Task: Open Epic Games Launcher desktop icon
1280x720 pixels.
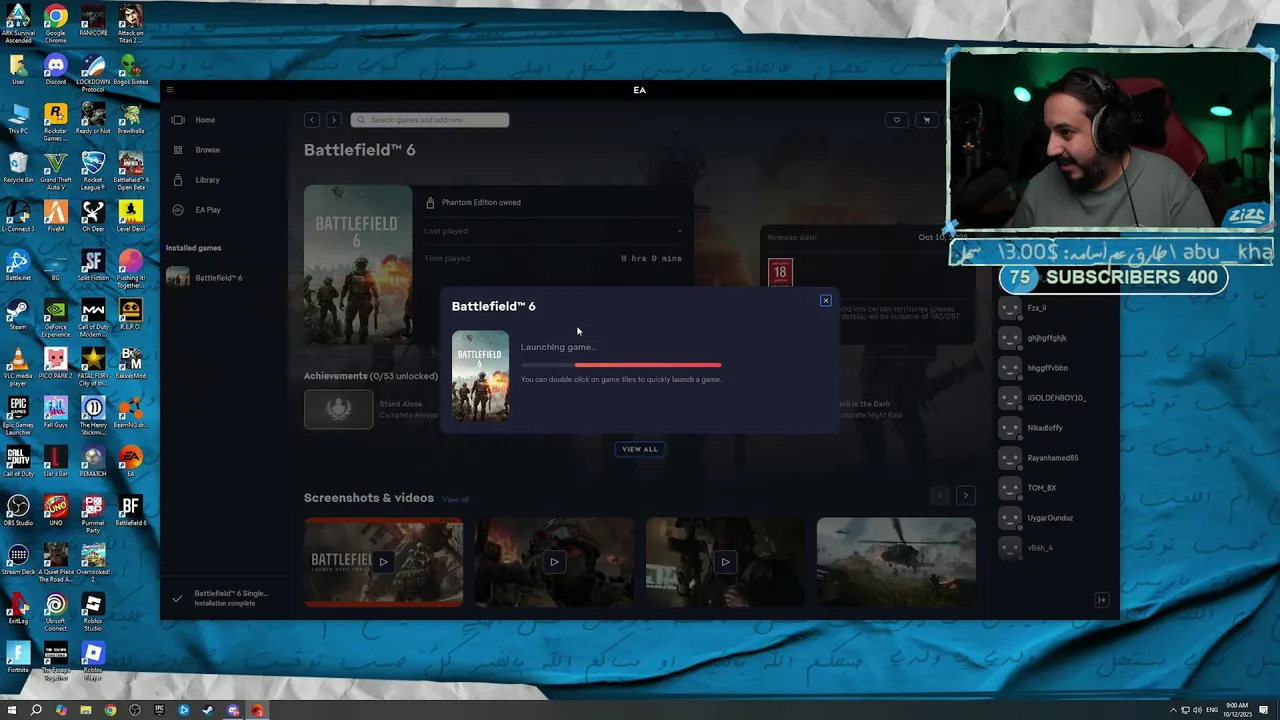Action: [18, 415]
